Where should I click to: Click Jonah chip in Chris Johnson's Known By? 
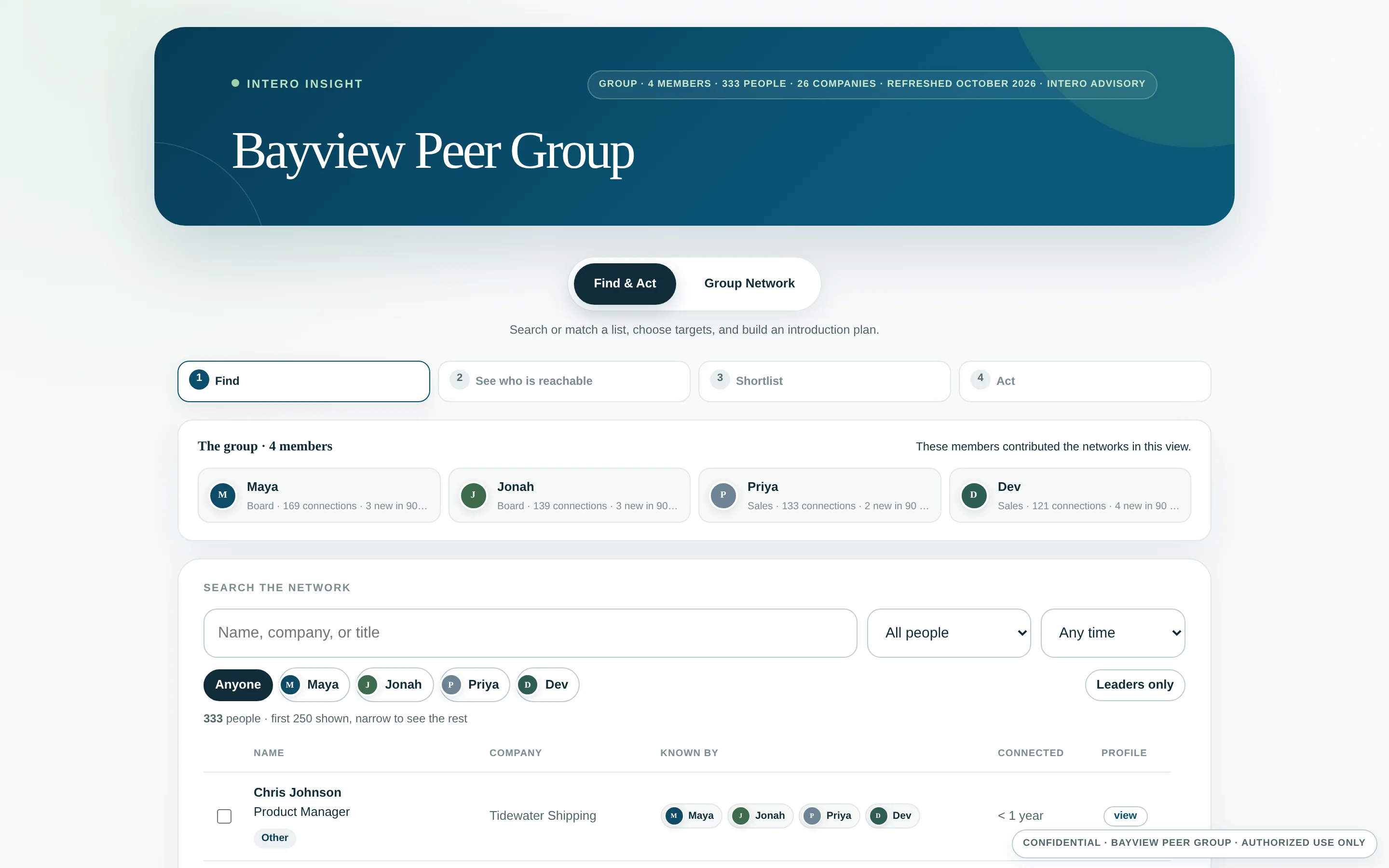point(760,816)
